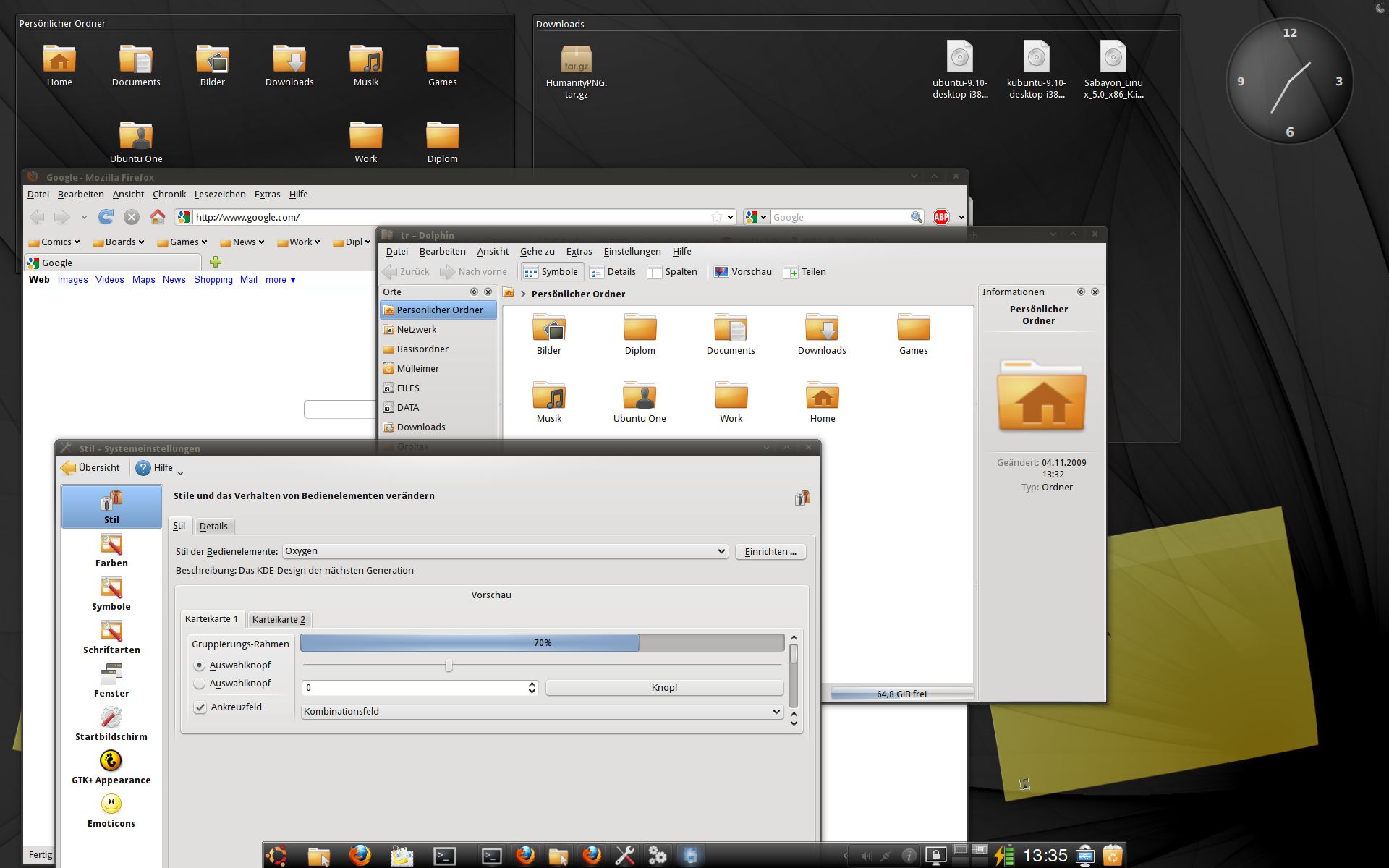Screen dimensions: 1389x868
Task: Expand Comics bookmark folder in Firefox
Action: click(x=54, y=242)
